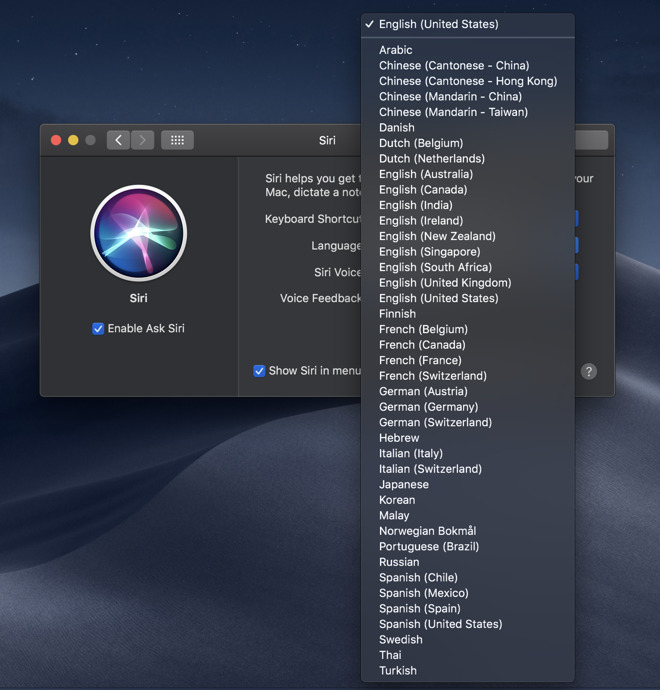Screen dimensions: 660x690
Task: Select Finnish language
Action: 468,314
